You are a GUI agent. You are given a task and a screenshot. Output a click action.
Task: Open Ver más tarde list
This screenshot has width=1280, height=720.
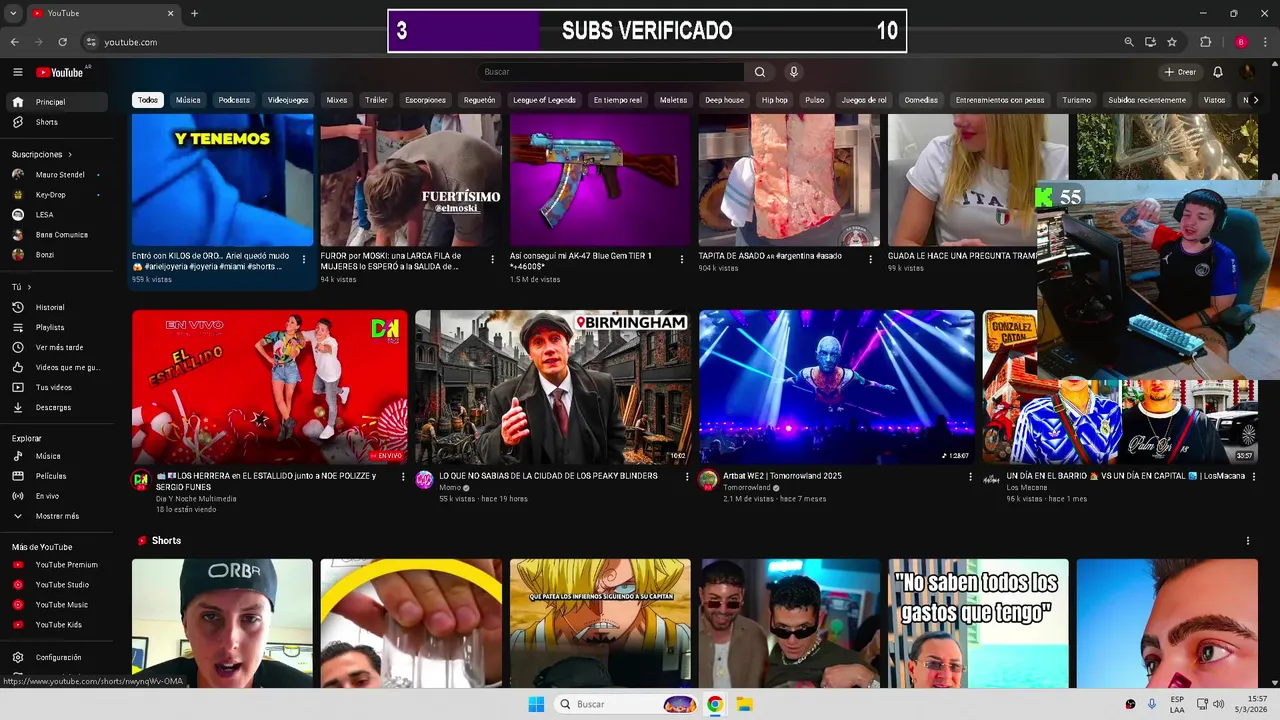click(55, 347)
